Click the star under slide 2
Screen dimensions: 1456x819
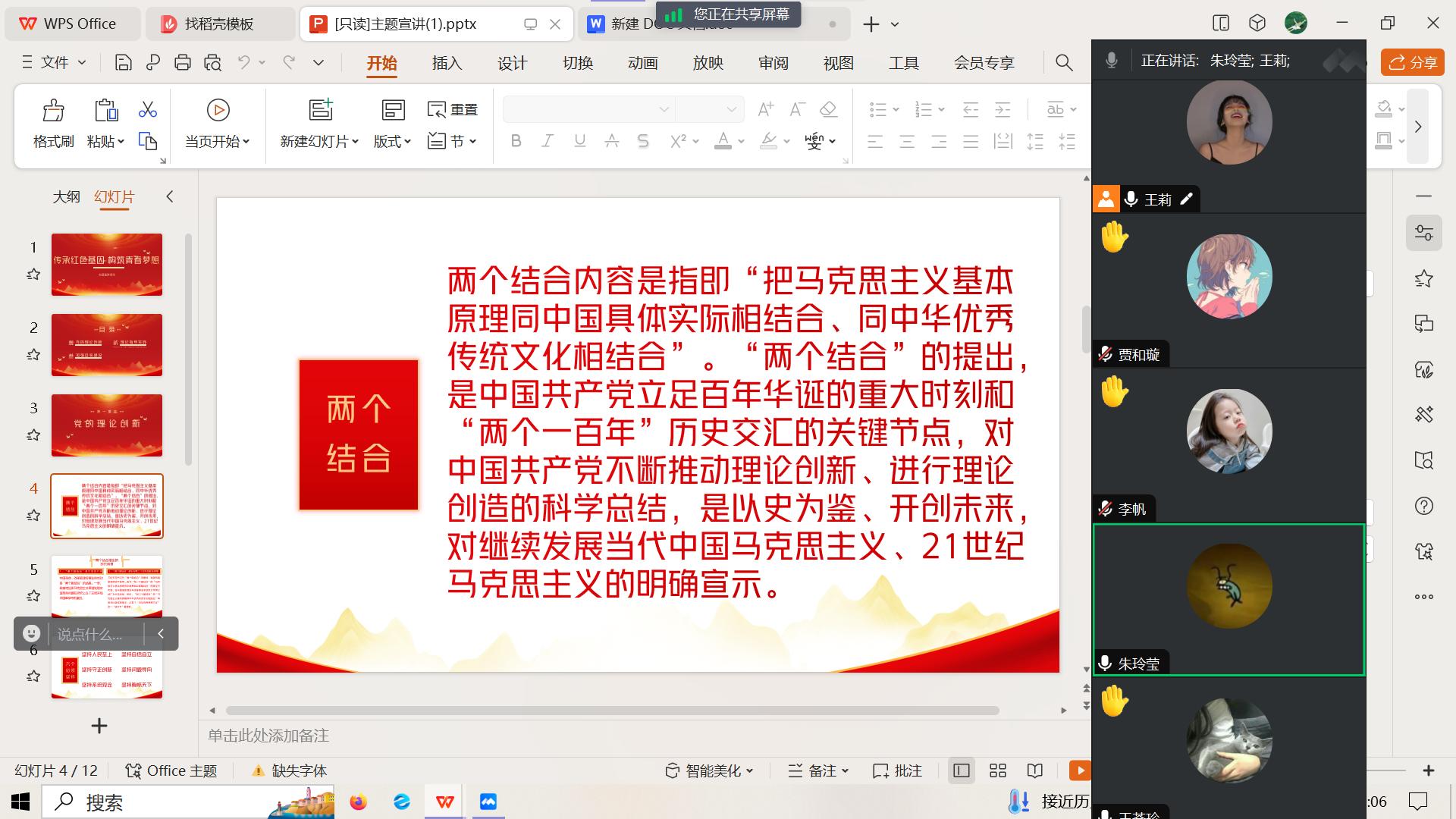click(33, 355)
